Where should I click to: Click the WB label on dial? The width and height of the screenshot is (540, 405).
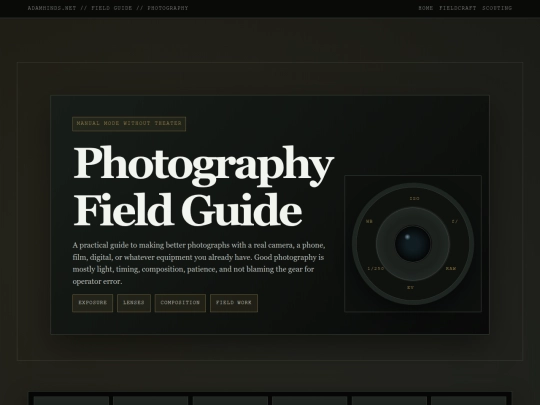pos(369,221)
